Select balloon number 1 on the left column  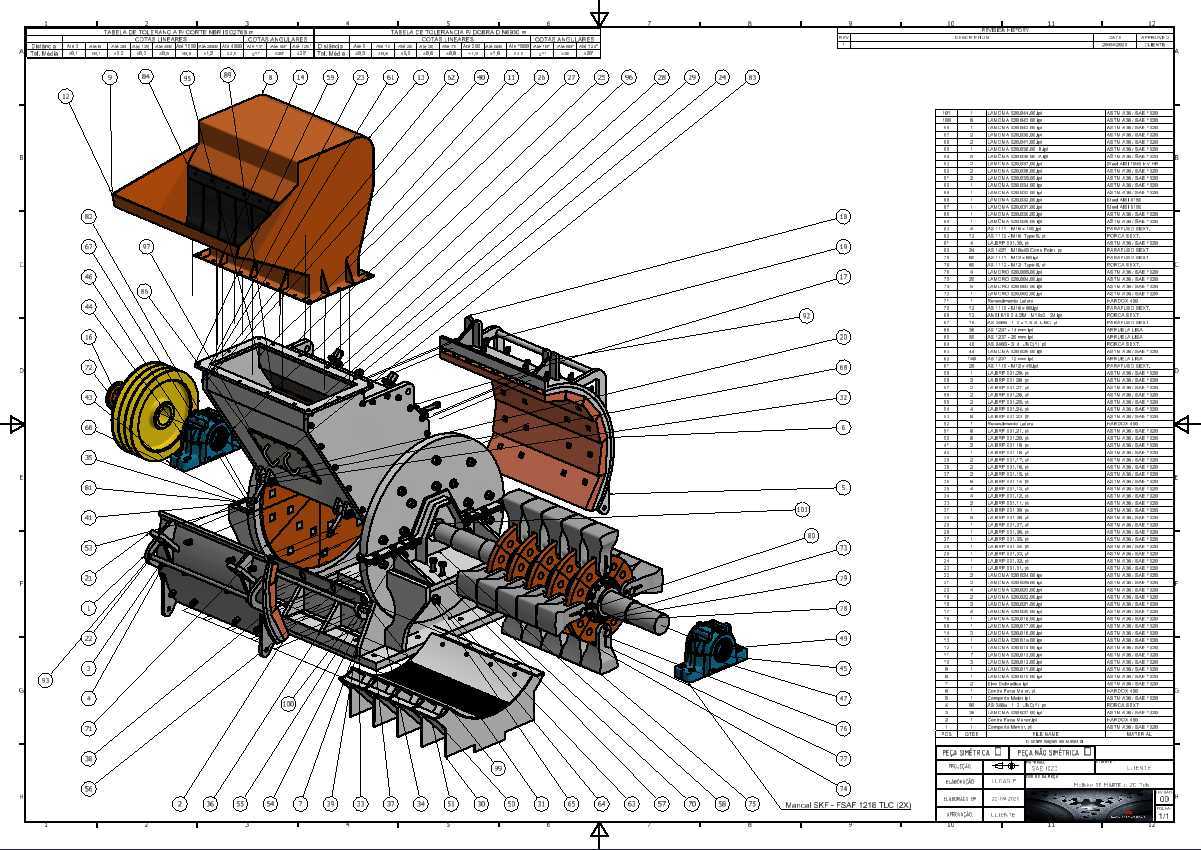click(x=89, y=607)
